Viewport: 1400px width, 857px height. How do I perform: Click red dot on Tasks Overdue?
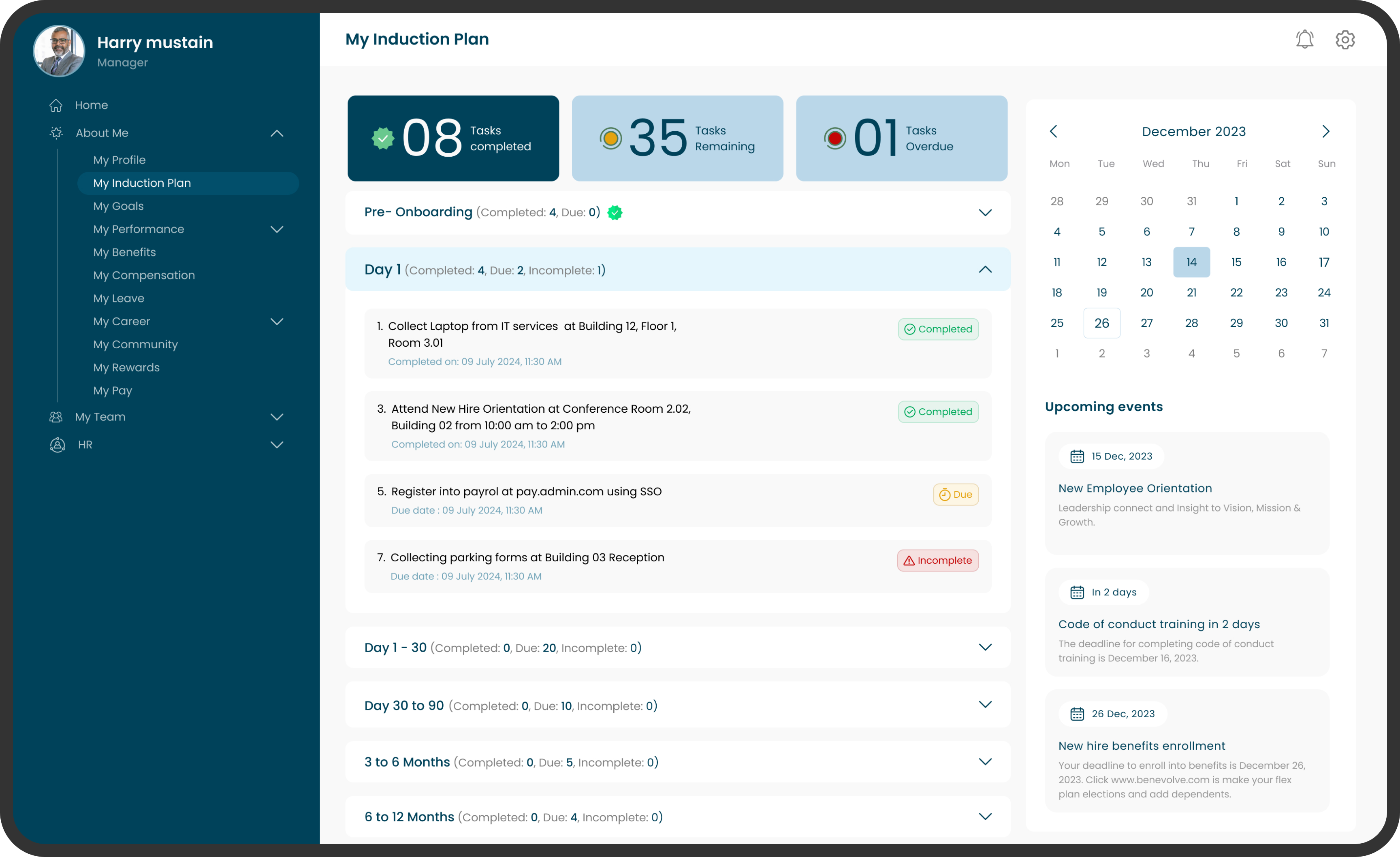834,138
